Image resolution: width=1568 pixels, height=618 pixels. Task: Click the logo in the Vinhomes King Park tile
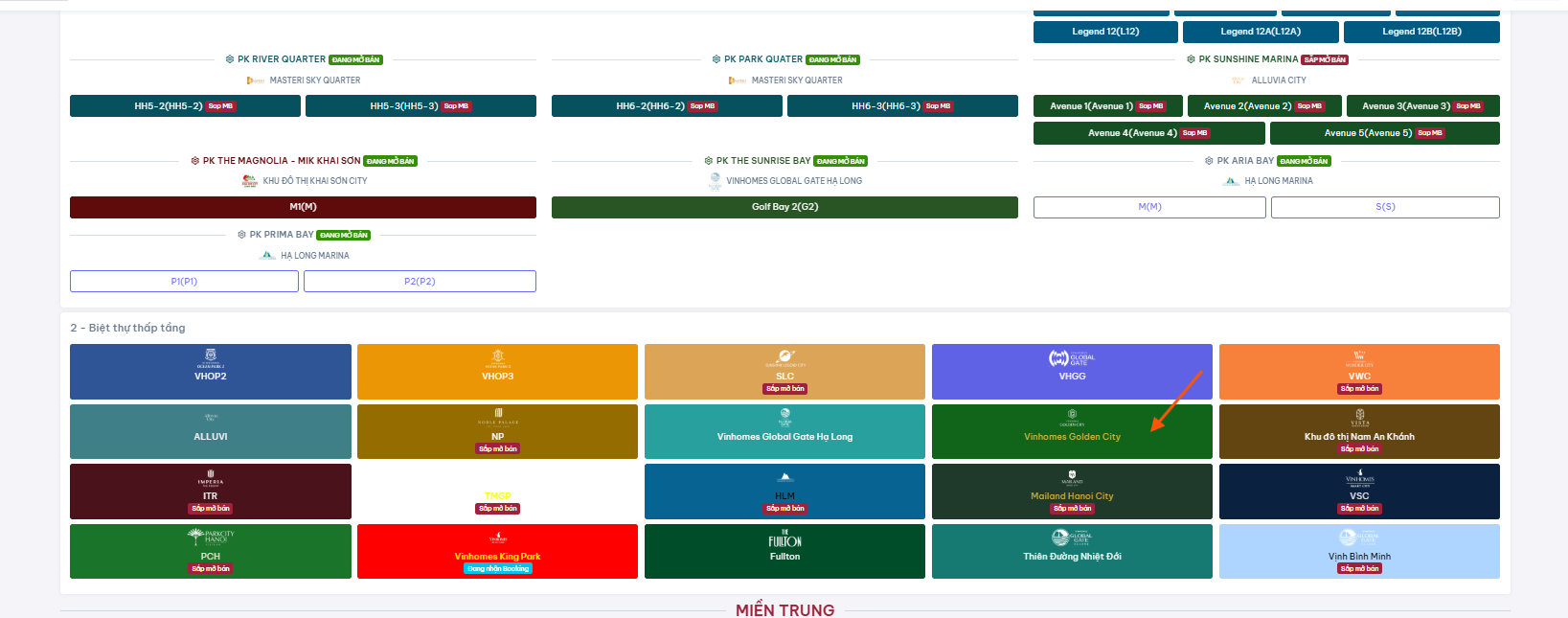point(497,538)
